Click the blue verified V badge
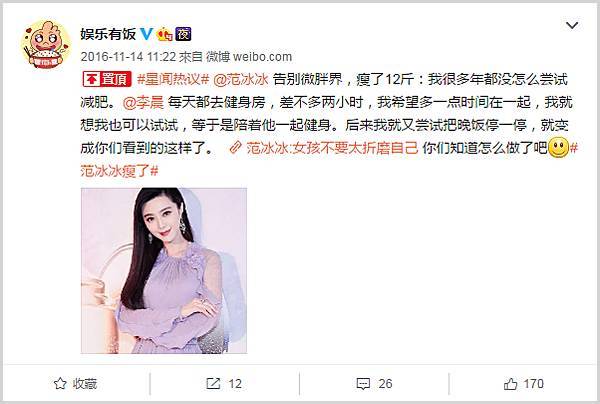This screenshot has width=600, height=404. (146, 34)
